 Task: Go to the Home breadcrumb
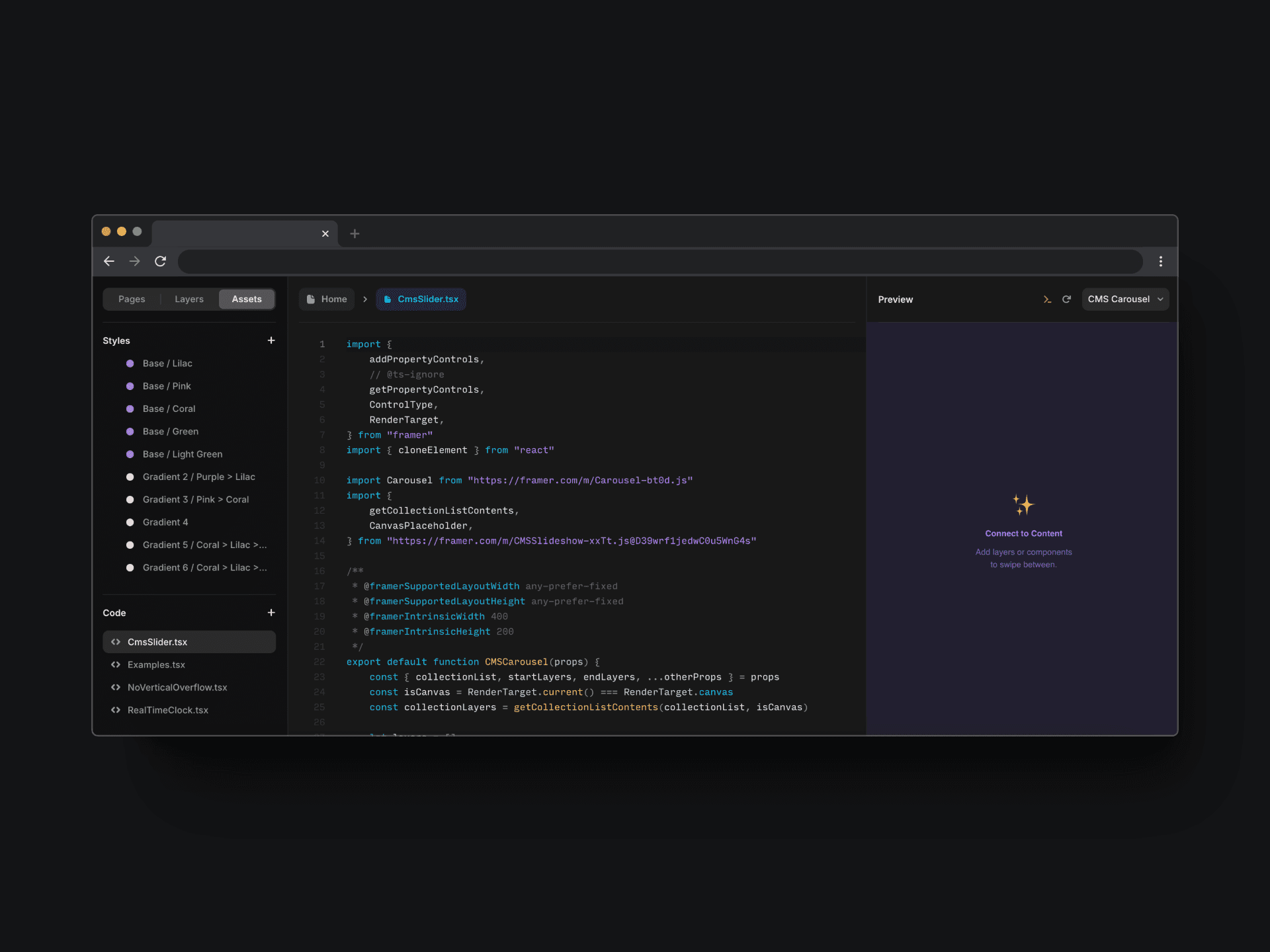click(x=327, y=299)
